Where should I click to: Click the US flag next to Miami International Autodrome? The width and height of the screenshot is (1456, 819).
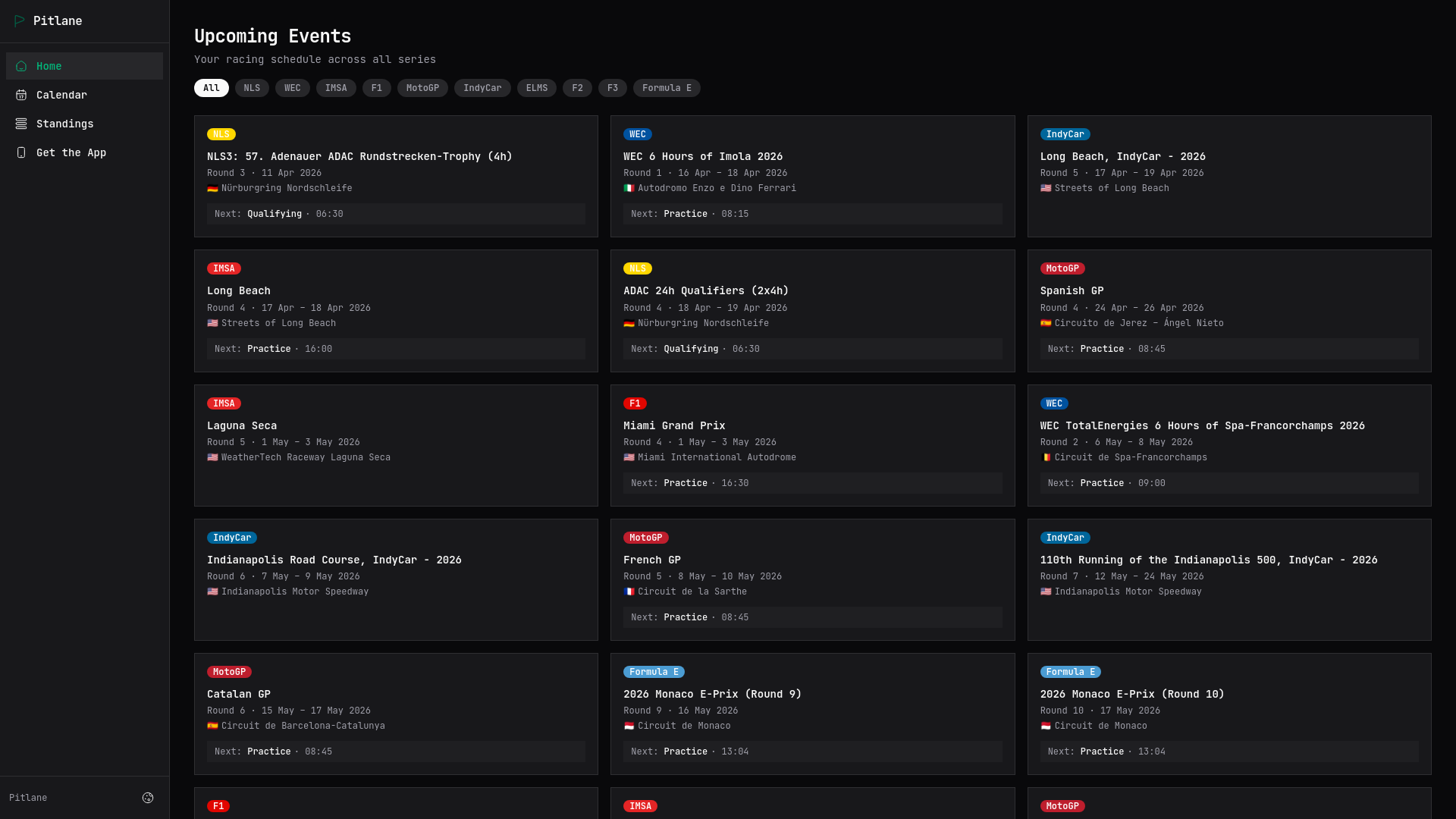point(629,457)
